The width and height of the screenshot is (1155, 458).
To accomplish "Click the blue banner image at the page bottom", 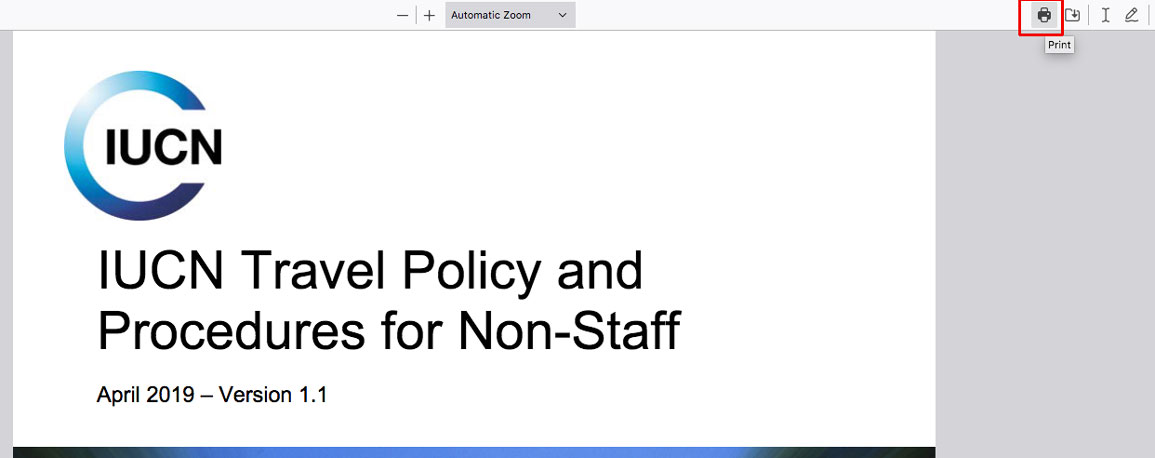I will (474, 452).
